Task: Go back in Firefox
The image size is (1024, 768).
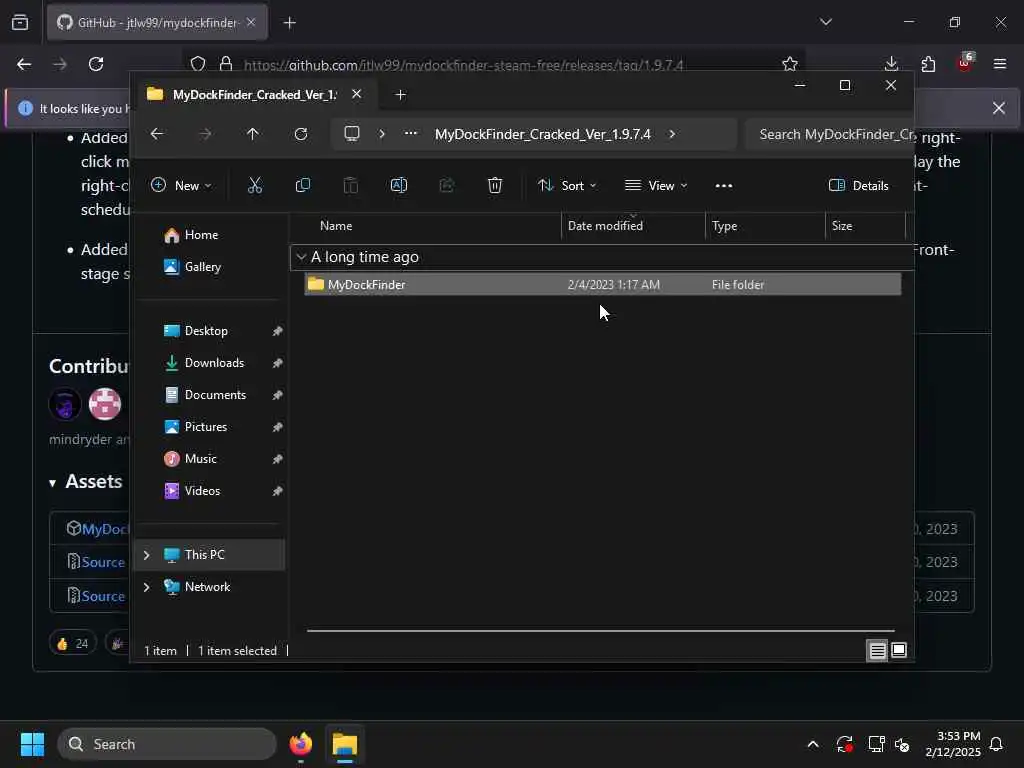Action: (x=24, y=64)
